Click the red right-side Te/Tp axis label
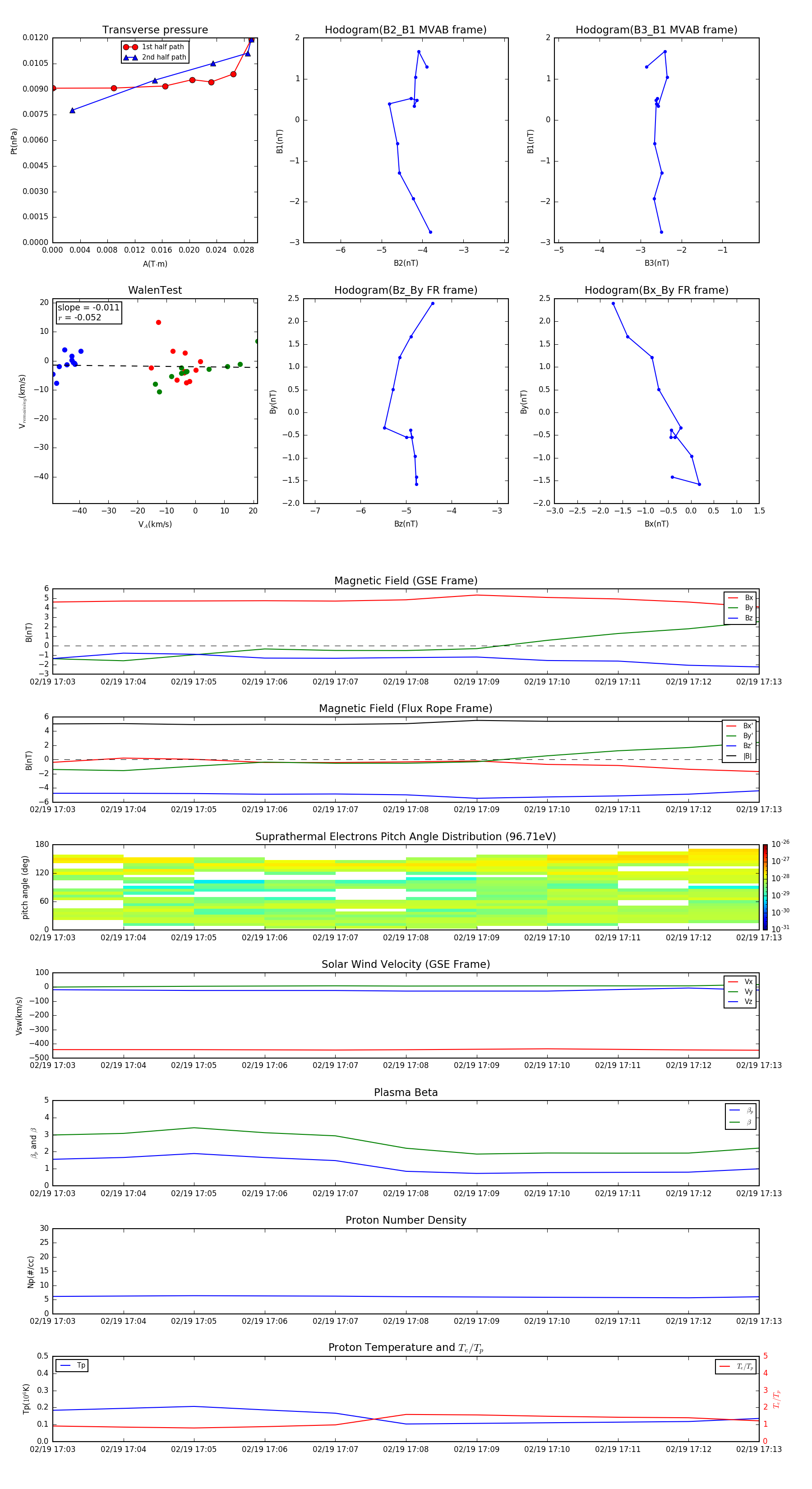The image size is (812, 1489). 776,1399
